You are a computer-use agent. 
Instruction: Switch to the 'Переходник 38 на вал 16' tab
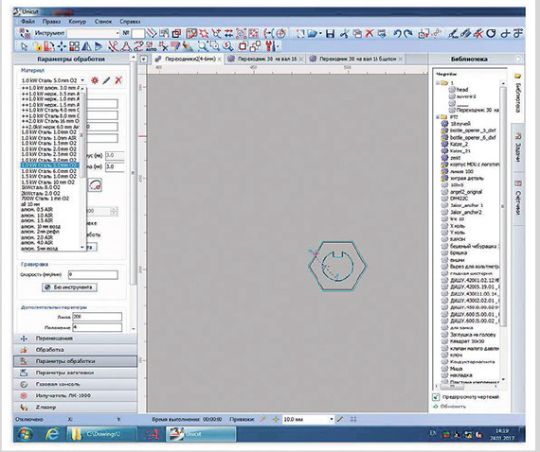point(264,59)
